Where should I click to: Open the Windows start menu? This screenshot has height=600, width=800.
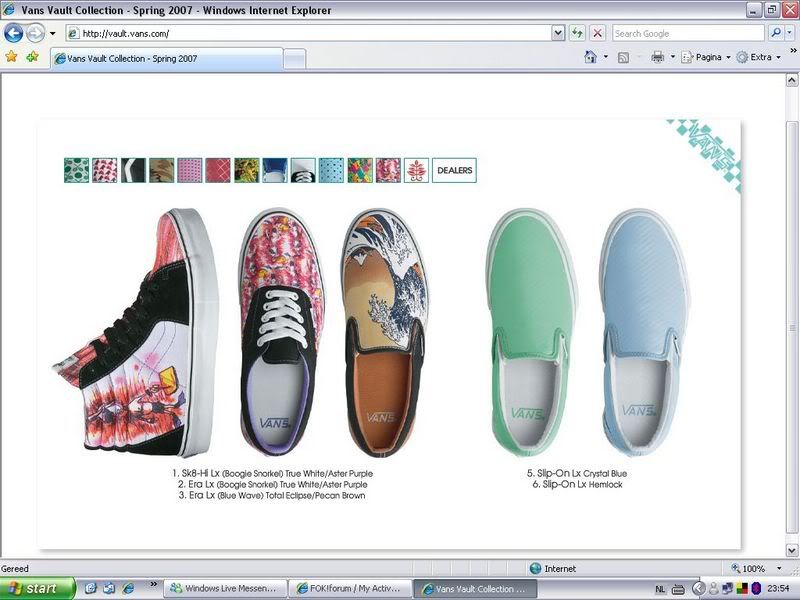point(37,589)
